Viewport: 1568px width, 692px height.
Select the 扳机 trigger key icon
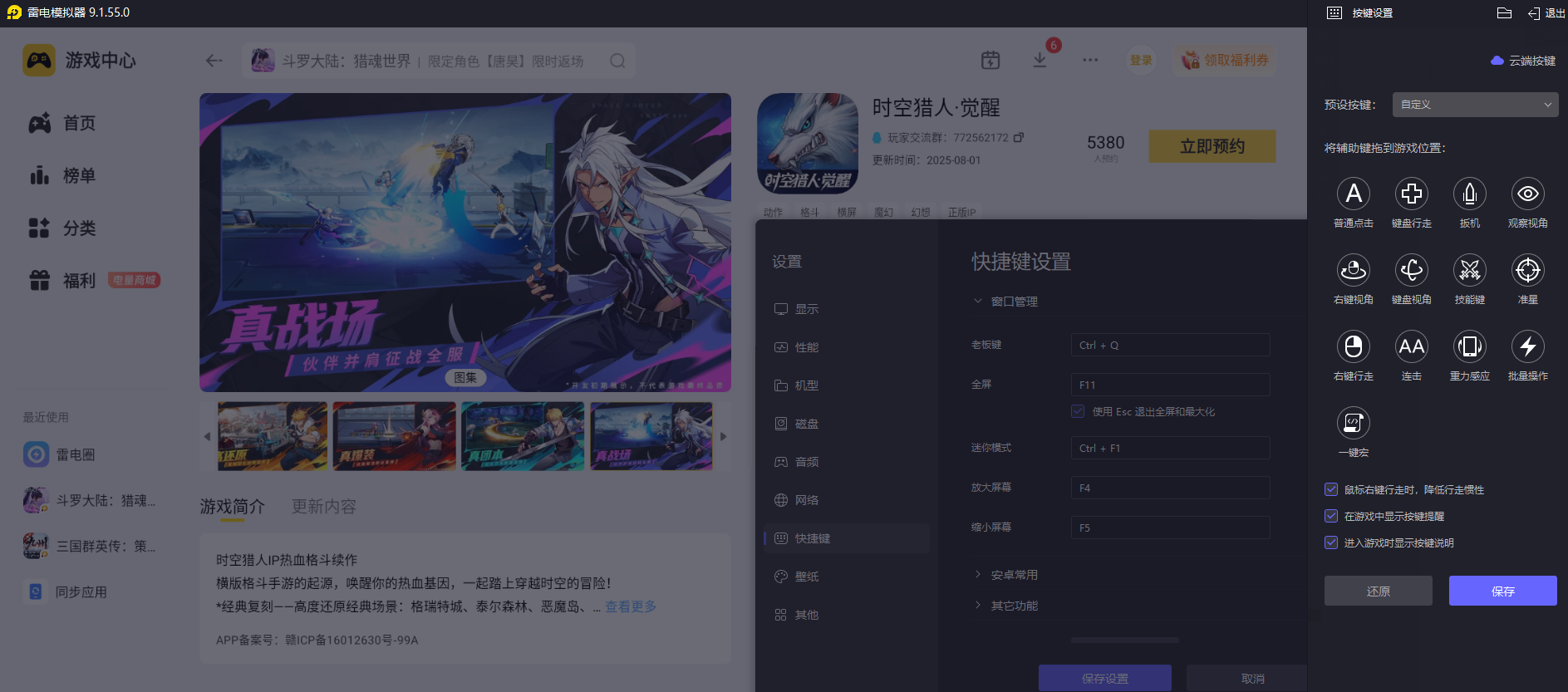[x=1469, y=194]
